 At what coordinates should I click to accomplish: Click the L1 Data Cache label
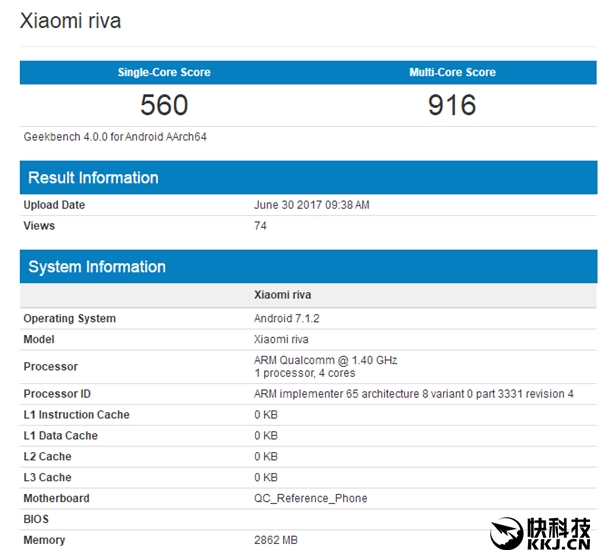60,436
